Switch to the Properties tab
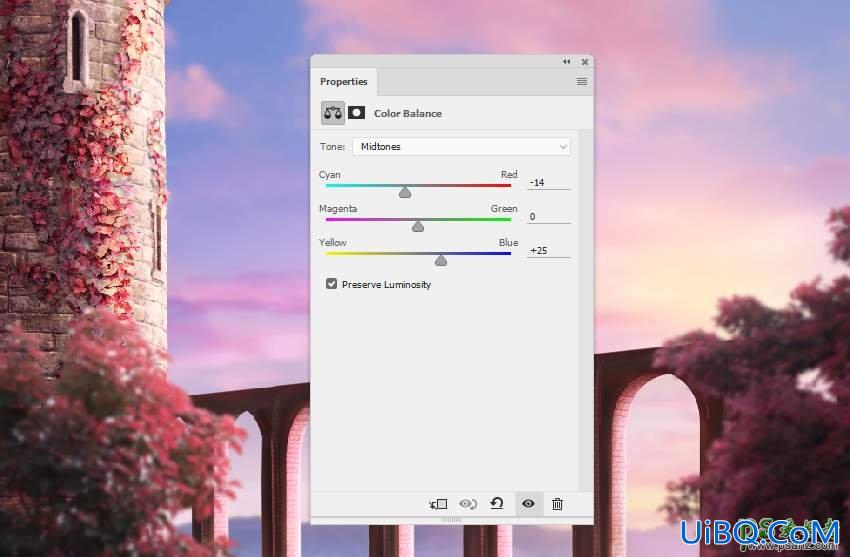This screenshot has height=557, width=850. pos(344,82)
